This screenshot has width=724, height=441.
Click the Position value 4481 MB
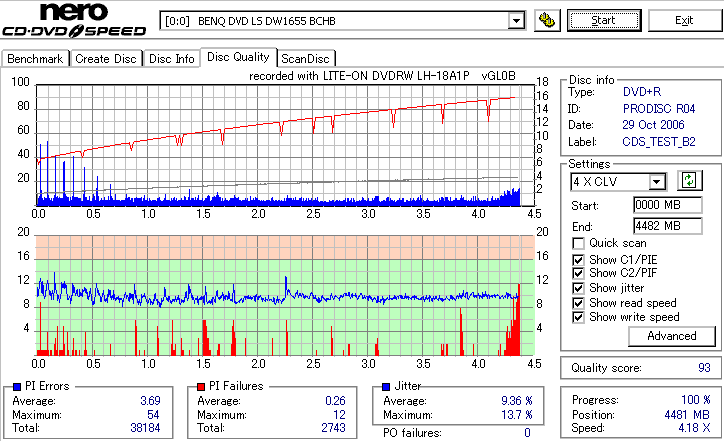click(687, 415)
